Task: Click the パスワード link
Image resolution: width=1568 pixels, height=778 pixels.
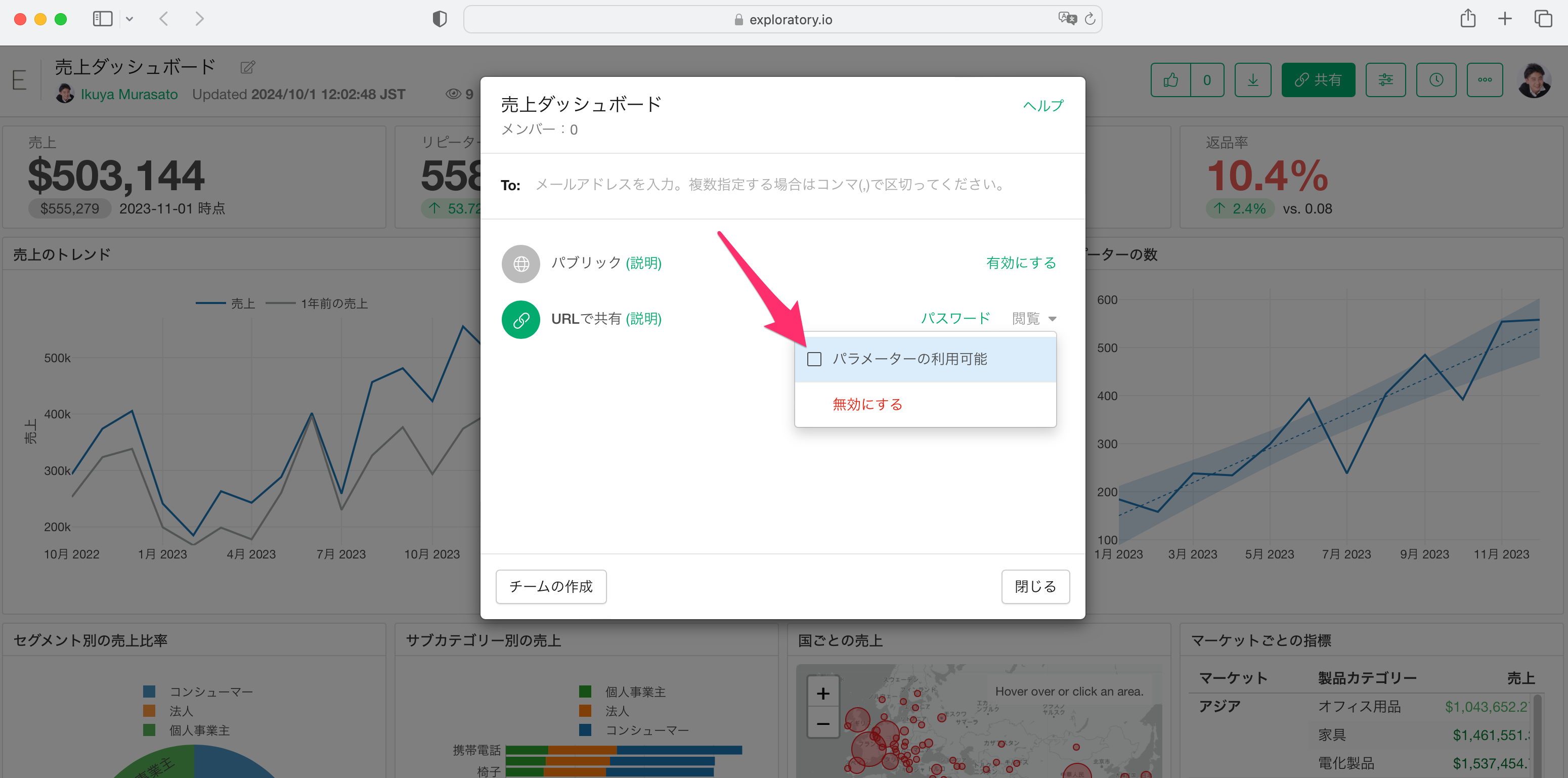Action: click(x=955, y=318)
